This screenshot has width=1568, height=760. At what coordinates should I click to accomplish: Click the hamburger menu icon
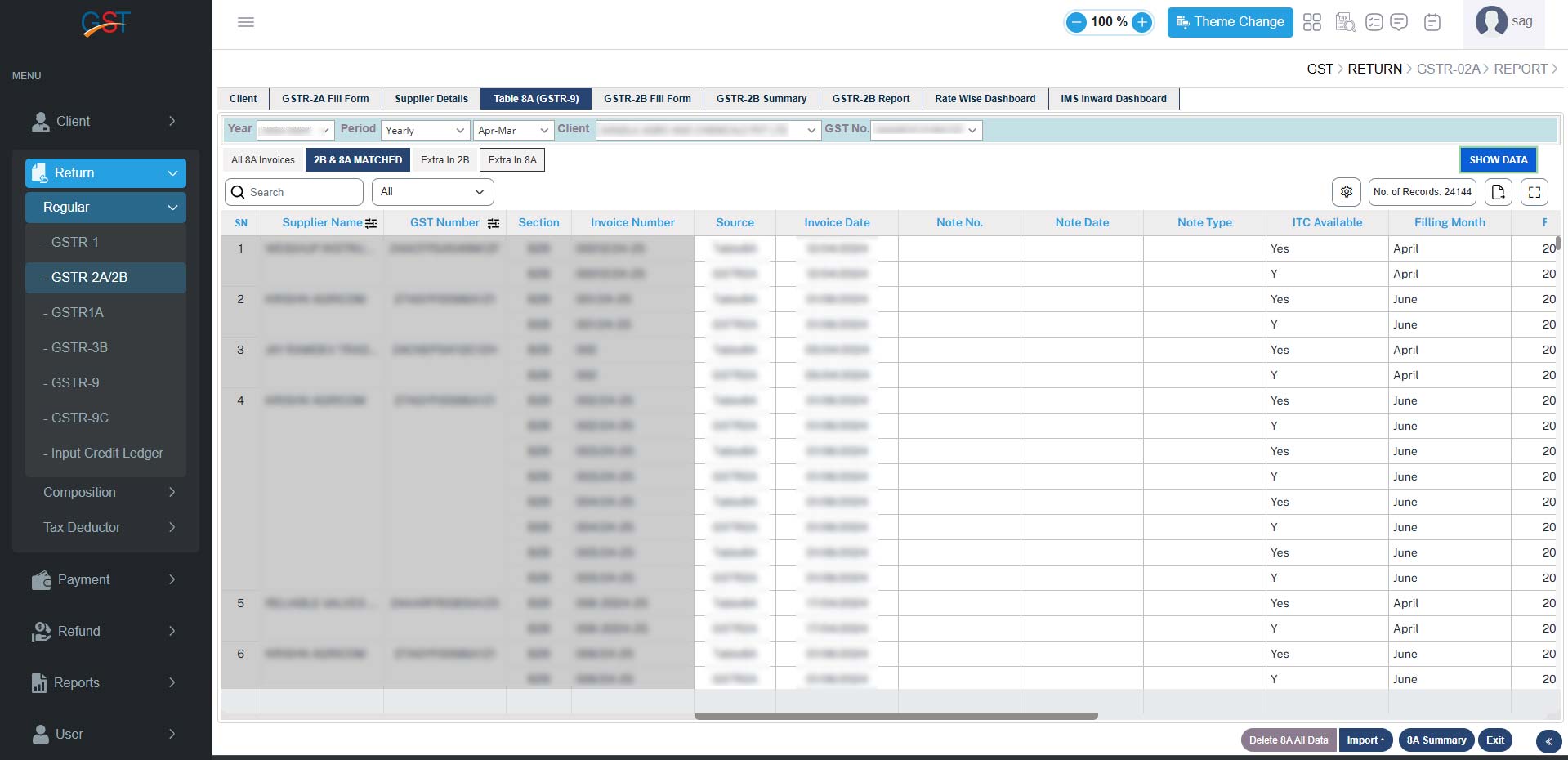(x=246, y=22)
